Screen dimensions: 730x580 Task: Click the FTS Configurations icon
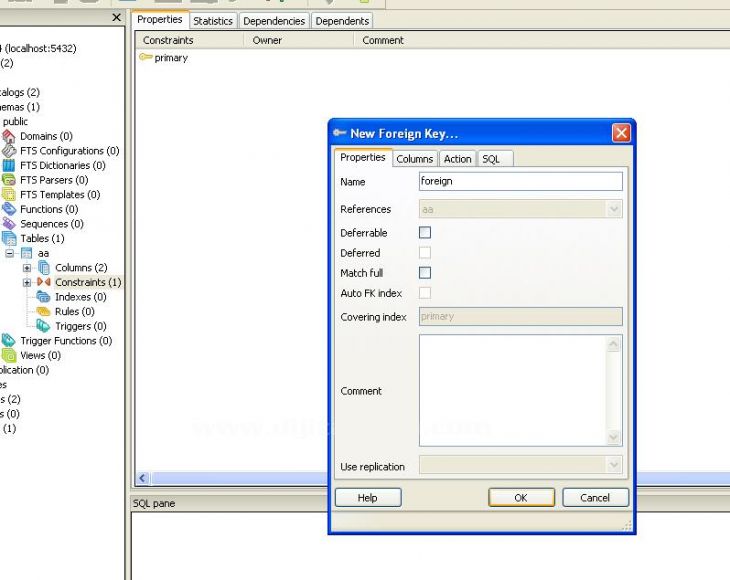9,151
